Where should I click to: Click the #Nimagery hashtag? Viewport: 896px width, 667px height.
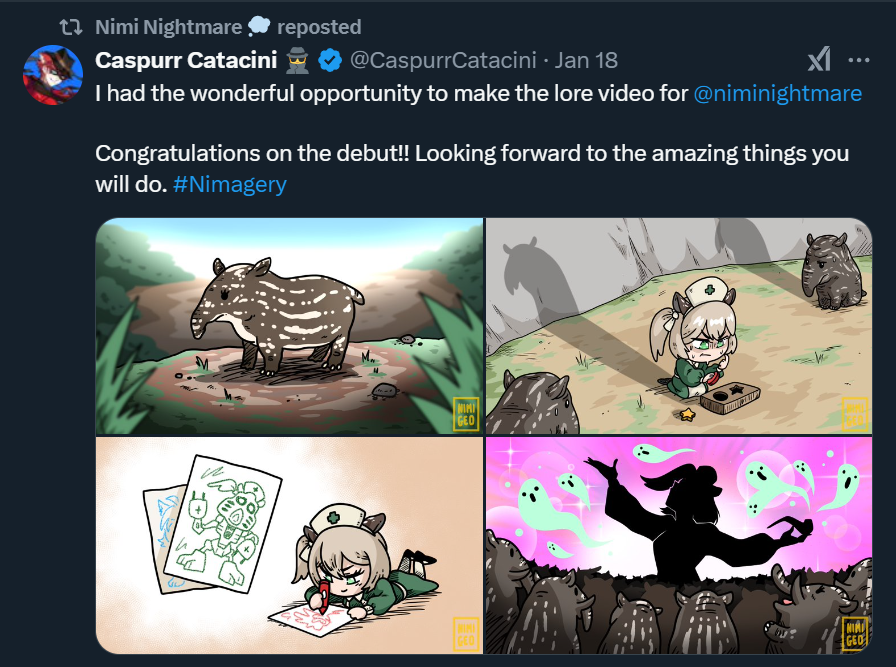point(229,184)
